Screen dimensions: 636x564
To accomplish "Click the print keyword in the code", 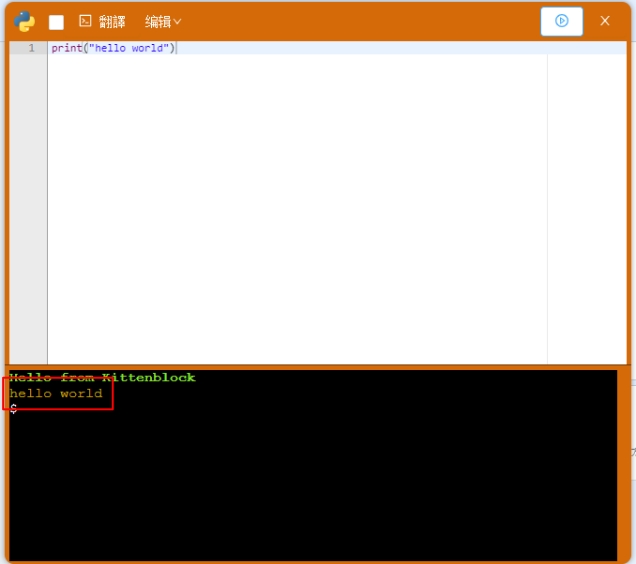I will point(66,48).
